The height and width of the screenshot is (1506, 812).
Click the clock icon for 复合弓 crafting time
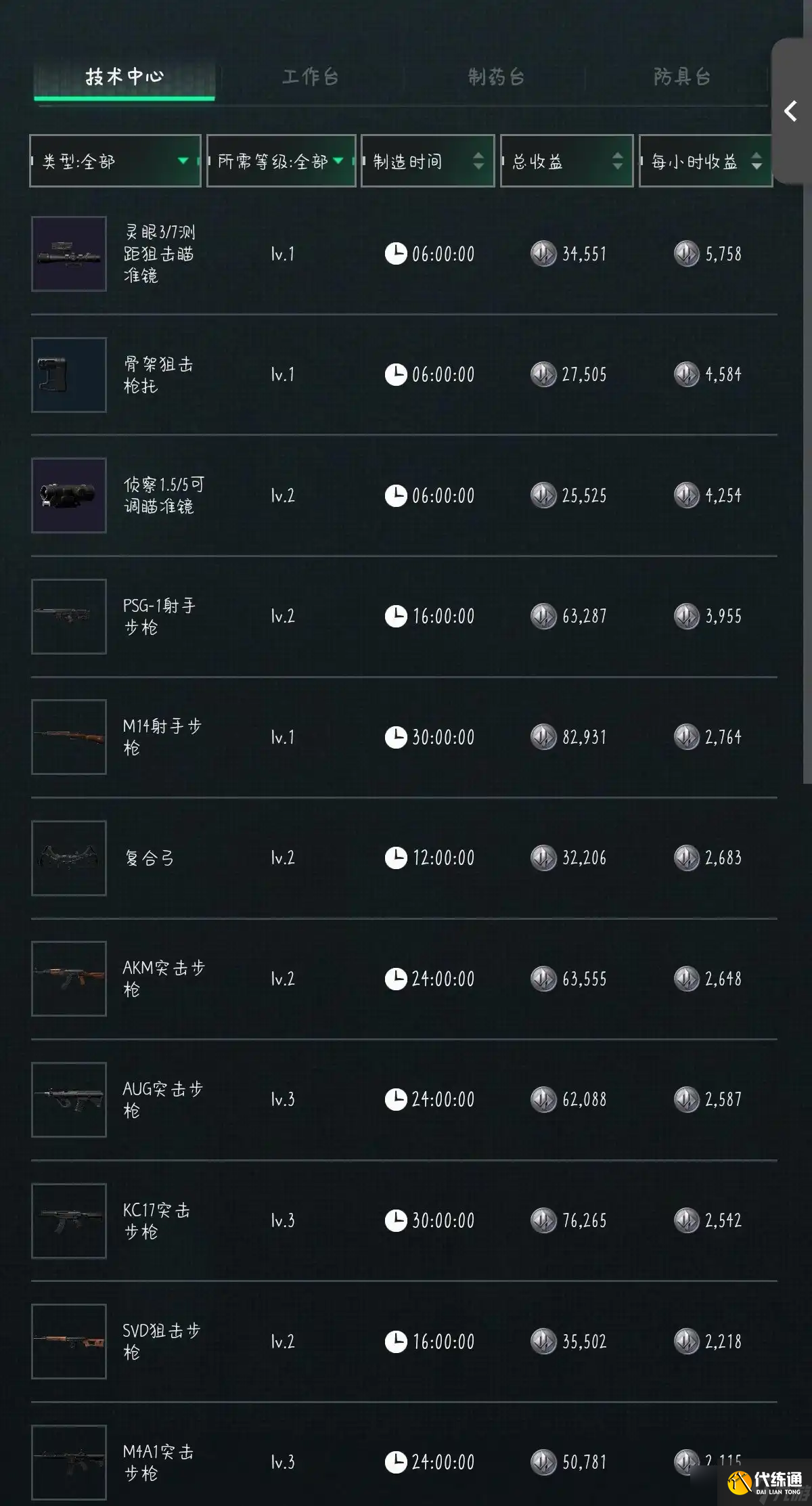coord(398,858)
